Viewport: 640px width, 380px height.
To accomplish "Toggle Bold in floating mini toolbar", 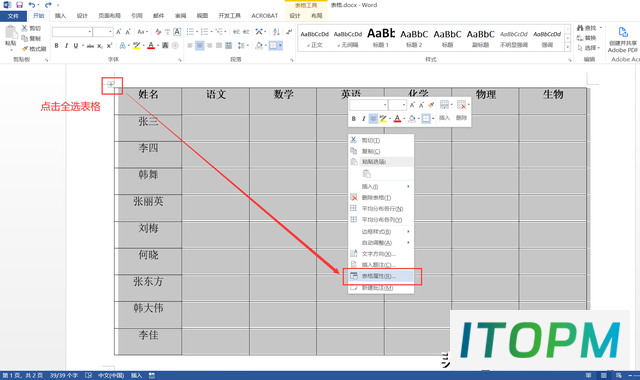I will pyautogui.click(x=353, y=119).
